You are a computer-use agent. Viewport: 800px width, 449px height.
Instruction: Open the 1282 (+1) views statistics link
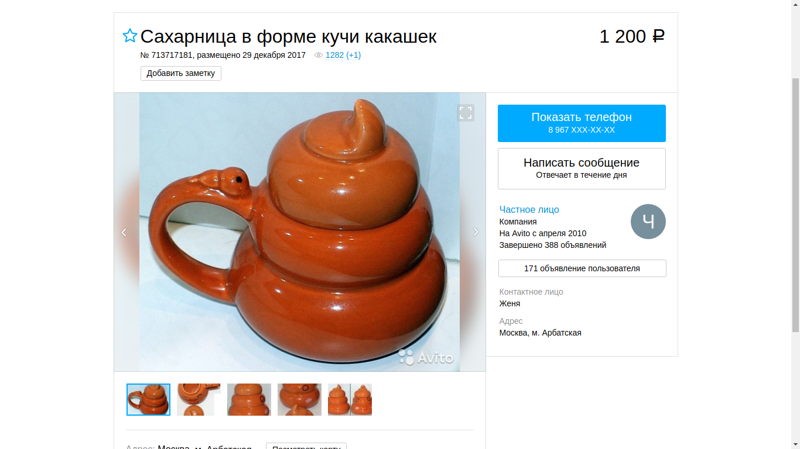pos(343,55)
